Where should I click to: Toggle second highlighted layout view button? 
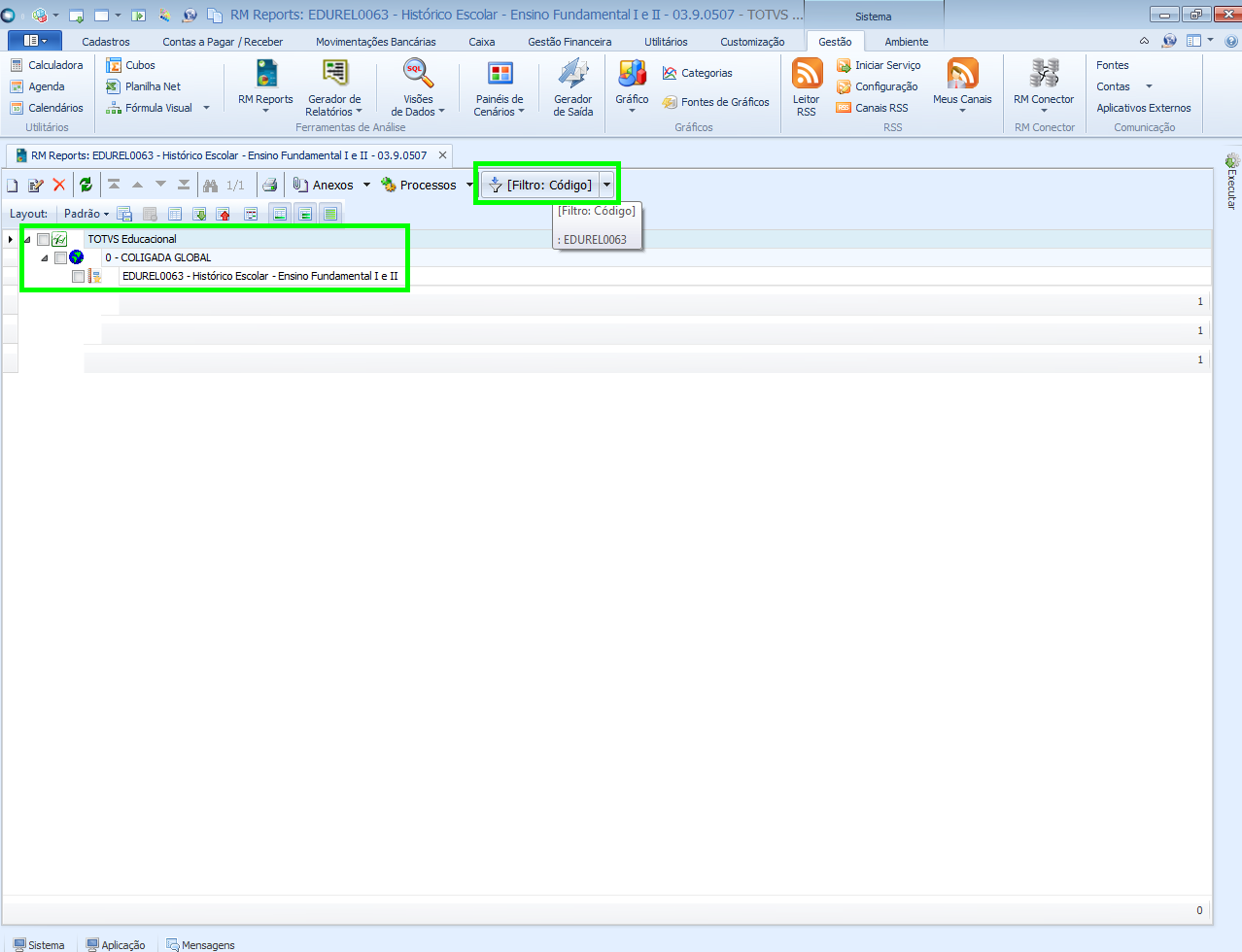pos(305,214)
